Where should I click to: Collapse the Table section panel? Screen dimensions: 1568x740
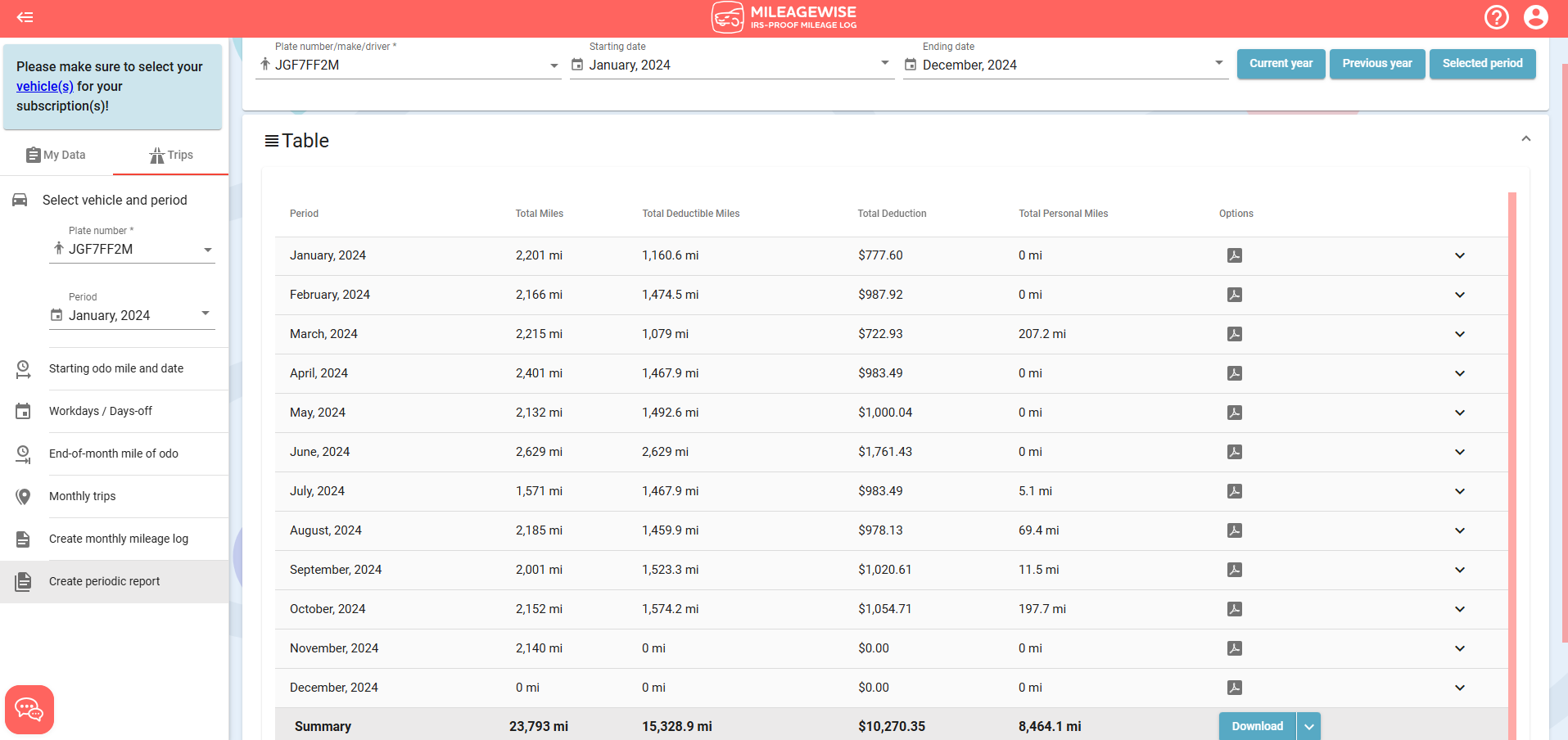tap(1525, 139)
